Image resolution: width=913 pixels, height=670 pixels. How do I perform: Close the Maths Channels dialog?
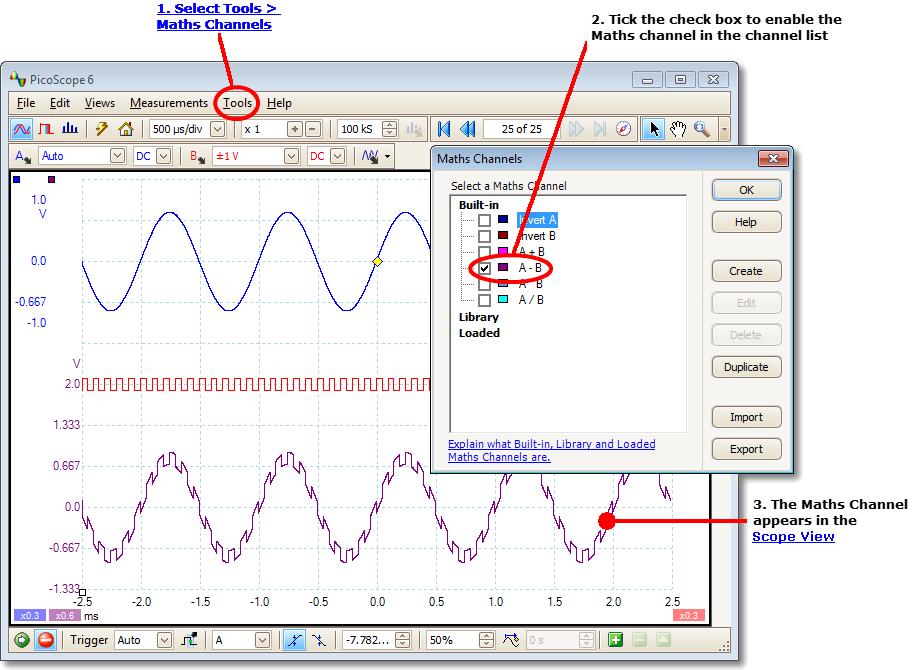[773, 158]
